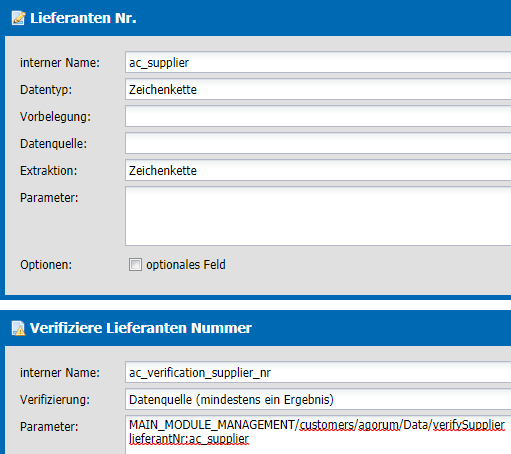
Task: Click the edit pencil icon beside Lieferanten Nr.
Action: point(19,18)
